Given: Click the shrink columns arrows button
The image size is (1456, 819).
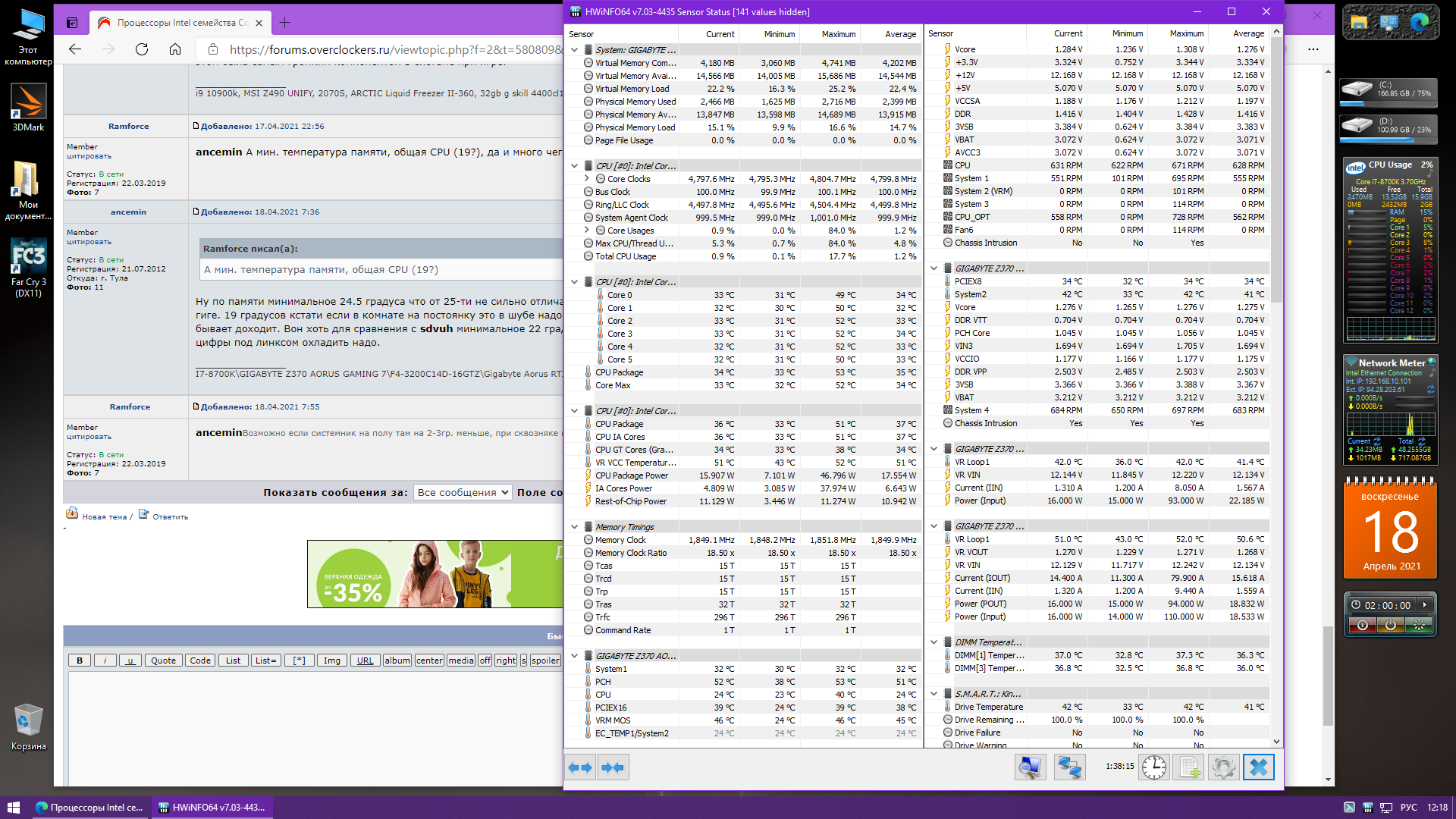Looking at the screenshot, I should pyautogui.click(x=612, y=767).
